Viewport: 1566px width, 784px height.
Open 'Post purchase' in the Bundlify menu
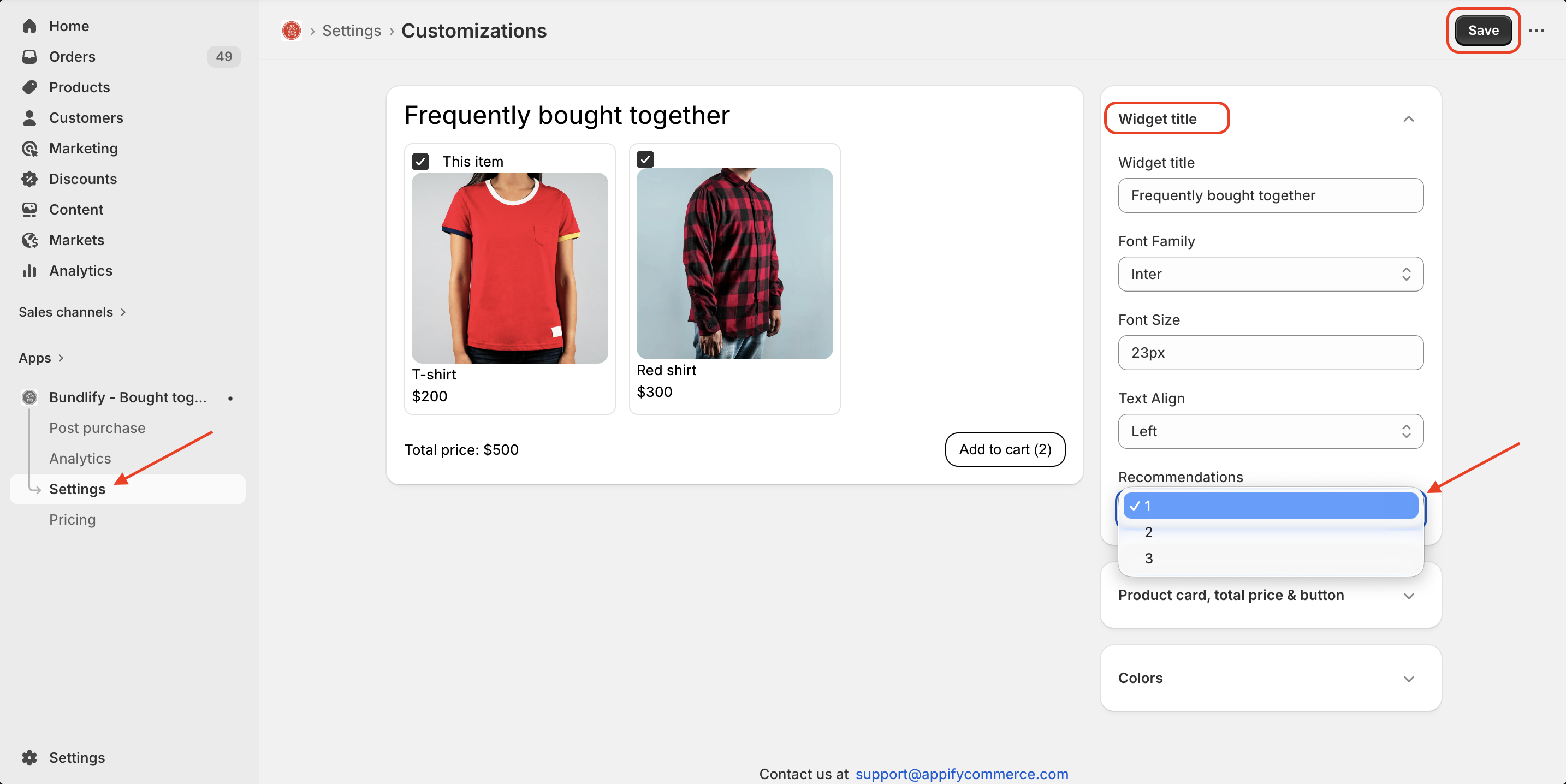click(97, 427)
